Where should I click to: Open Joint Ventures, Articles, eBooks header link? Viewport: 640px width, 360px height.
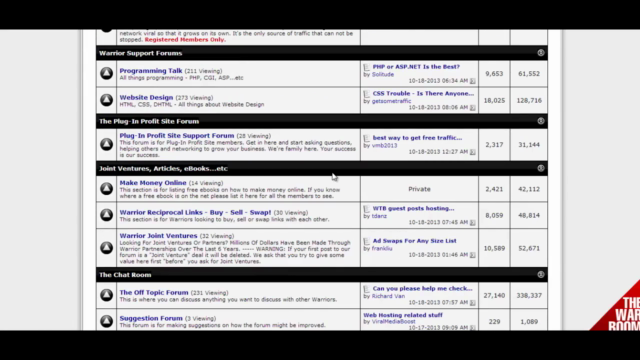163,169
